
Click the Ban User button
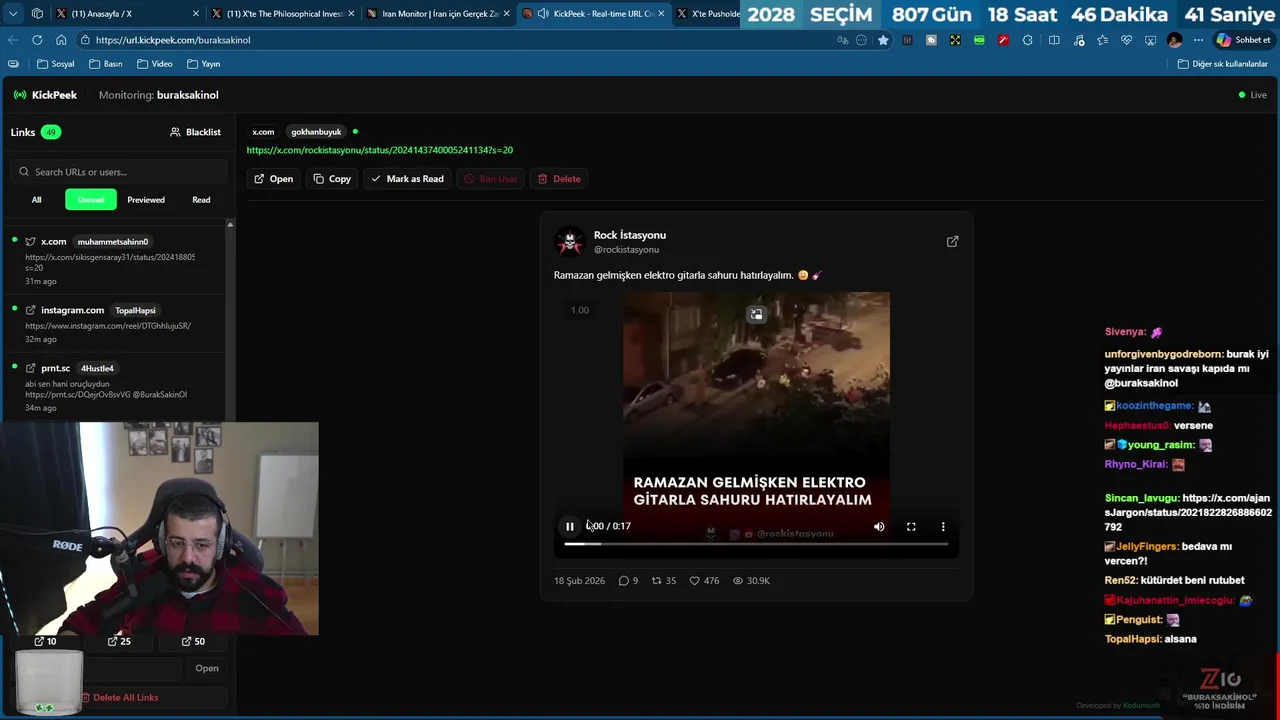491,179
